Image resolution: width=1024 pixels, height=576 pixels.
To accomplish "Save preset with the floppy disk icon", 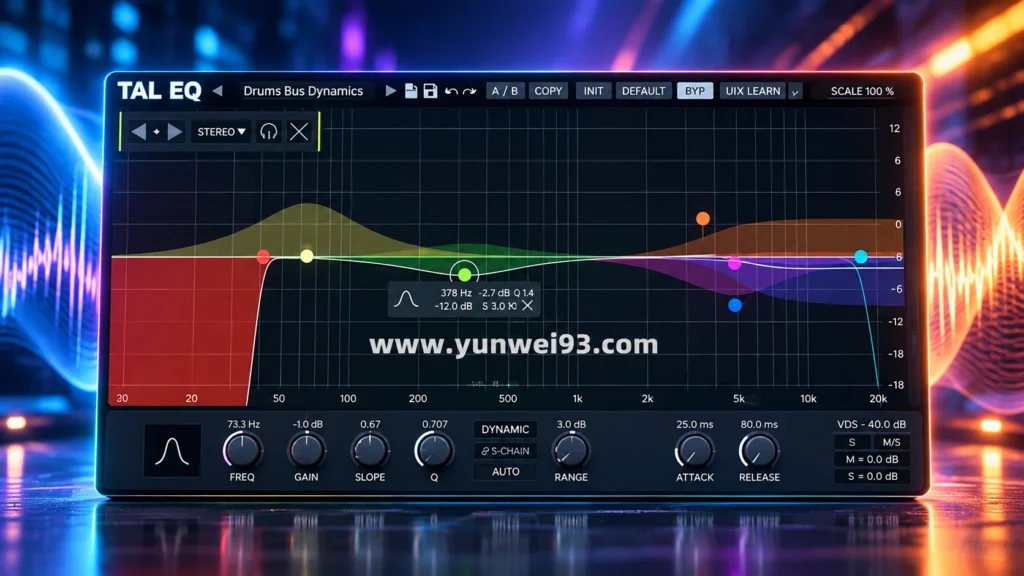I will coord(430,91).
